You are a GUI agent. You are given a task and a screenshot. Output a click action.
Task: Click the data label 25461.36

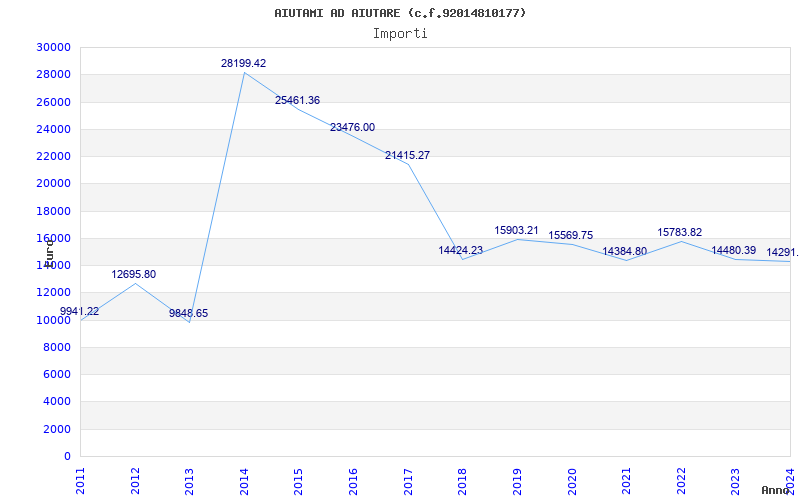pos(297,101)
